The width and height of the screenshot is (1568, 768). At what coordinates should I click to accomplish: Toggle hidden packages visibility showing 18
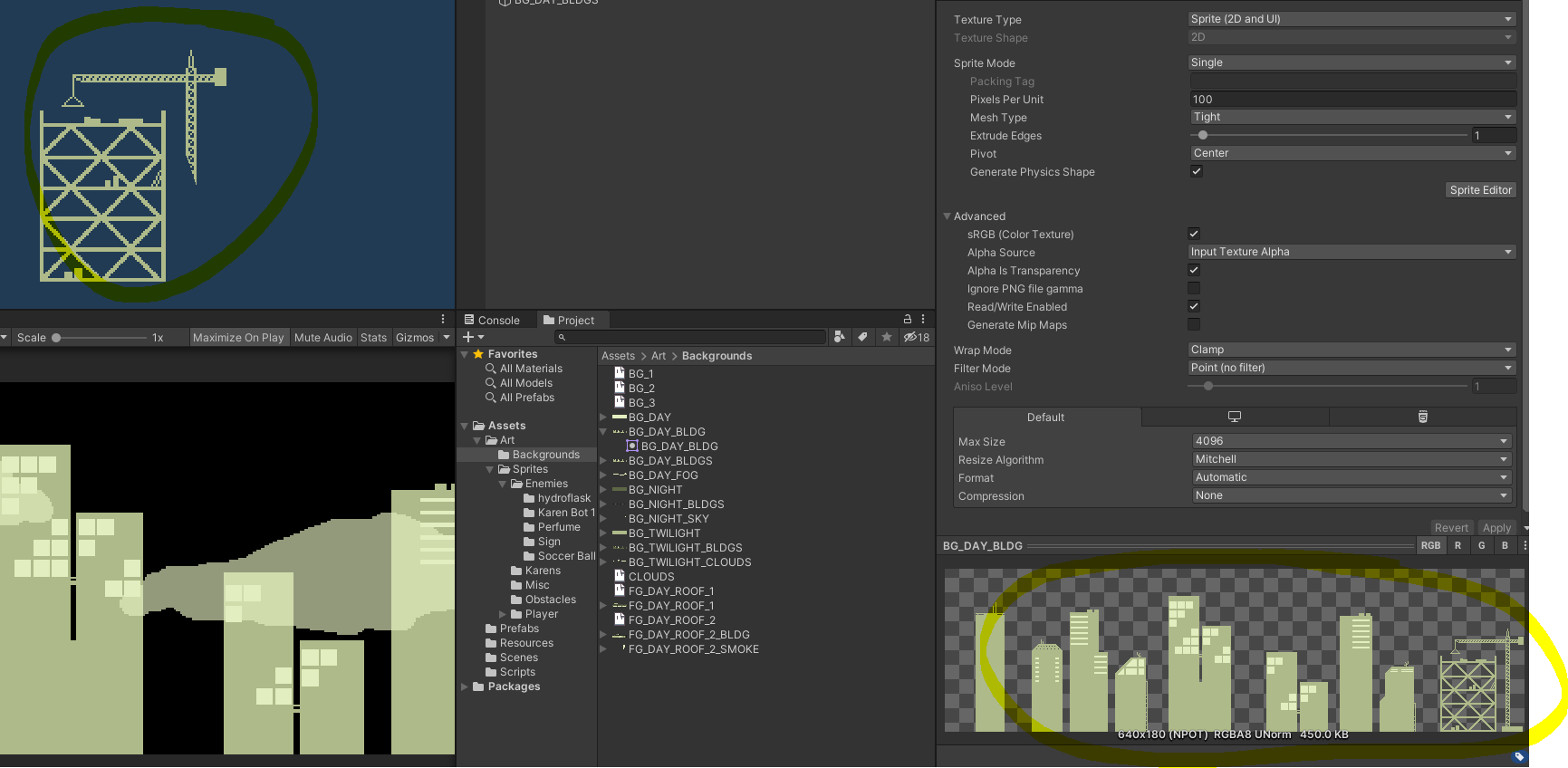[x=917, y=337]
